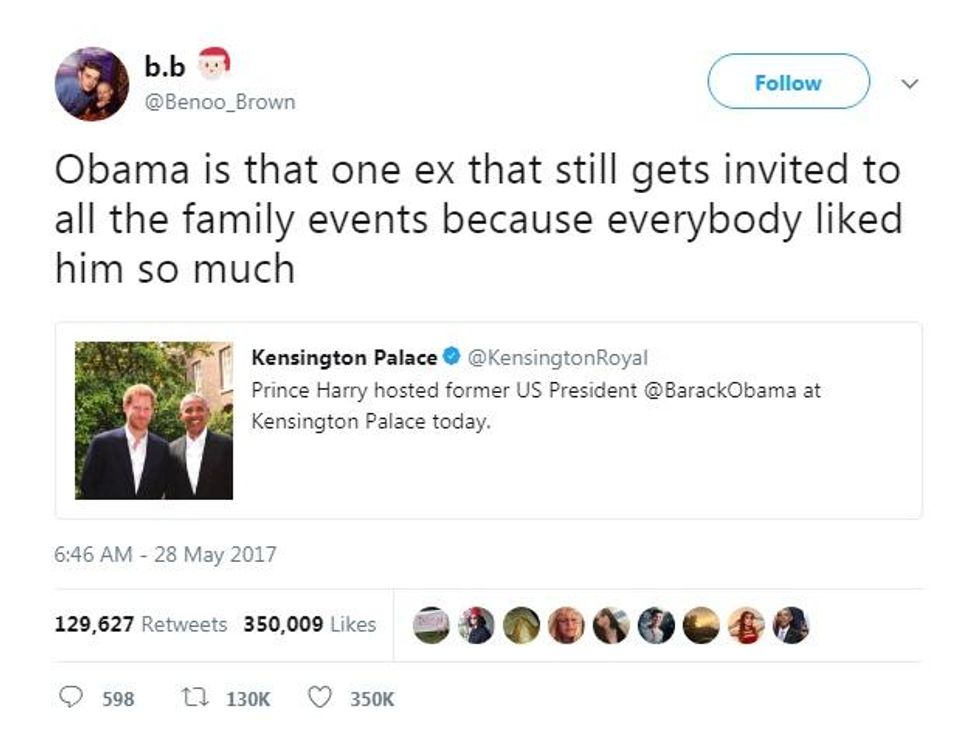Click the reply speech bubble icon
The width and height of the screenshot is (980, 747).
pos(69,699)
